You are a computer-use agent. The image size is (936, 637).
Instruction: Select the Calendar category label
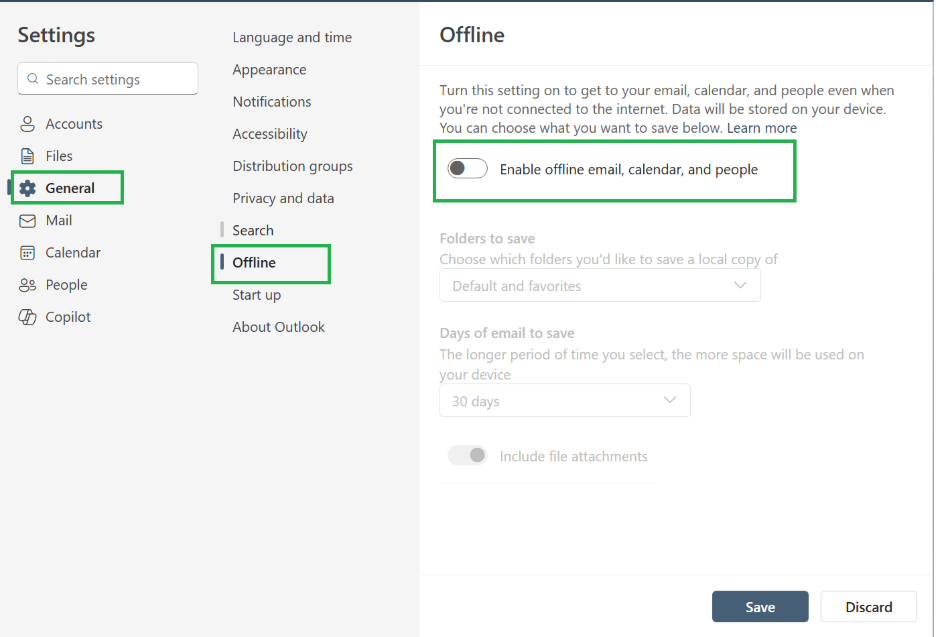click(x=73, y=253)
